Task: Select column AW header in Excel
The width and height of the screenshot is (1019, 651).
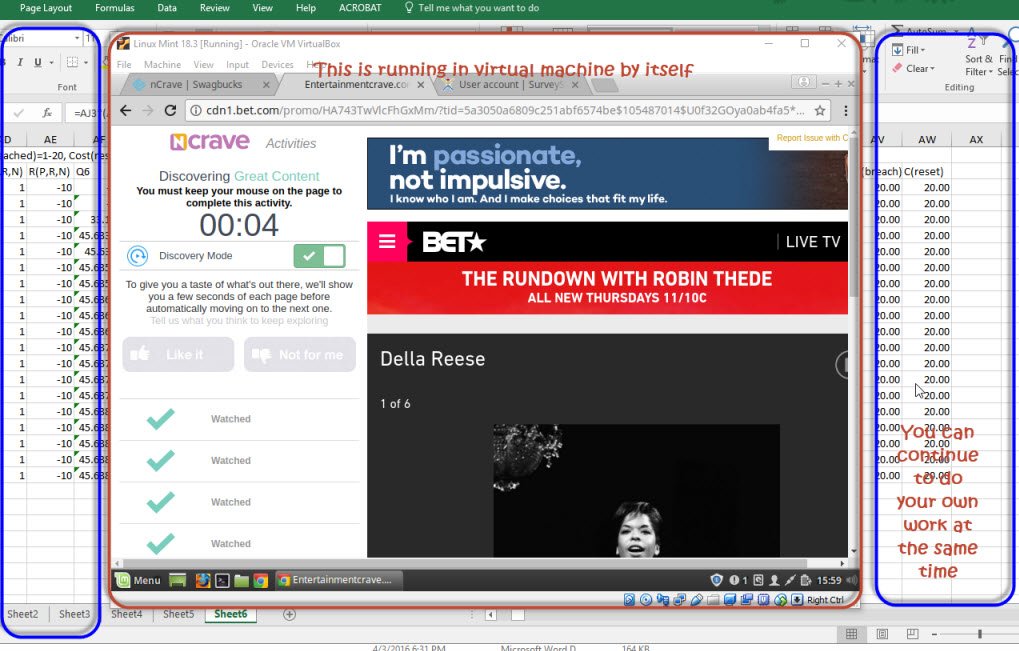Action: 927,140
